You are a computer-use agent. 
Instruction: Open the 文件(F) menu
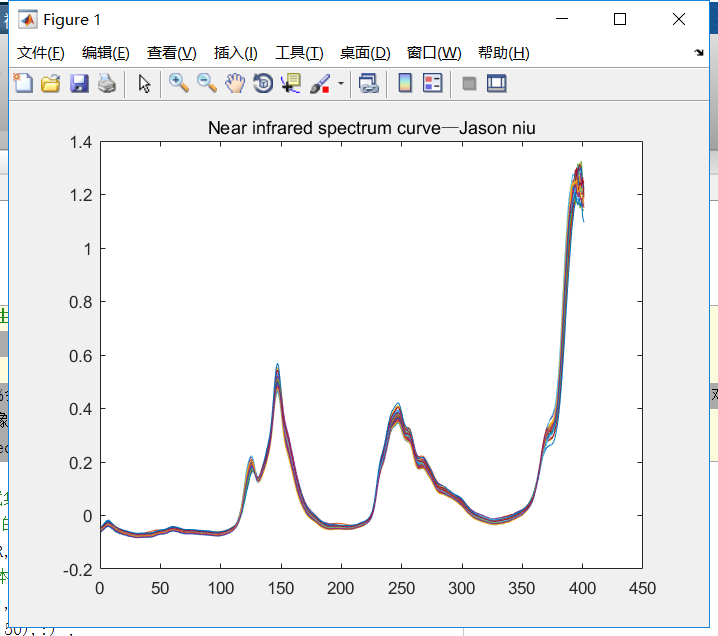[x=41, y=53]
